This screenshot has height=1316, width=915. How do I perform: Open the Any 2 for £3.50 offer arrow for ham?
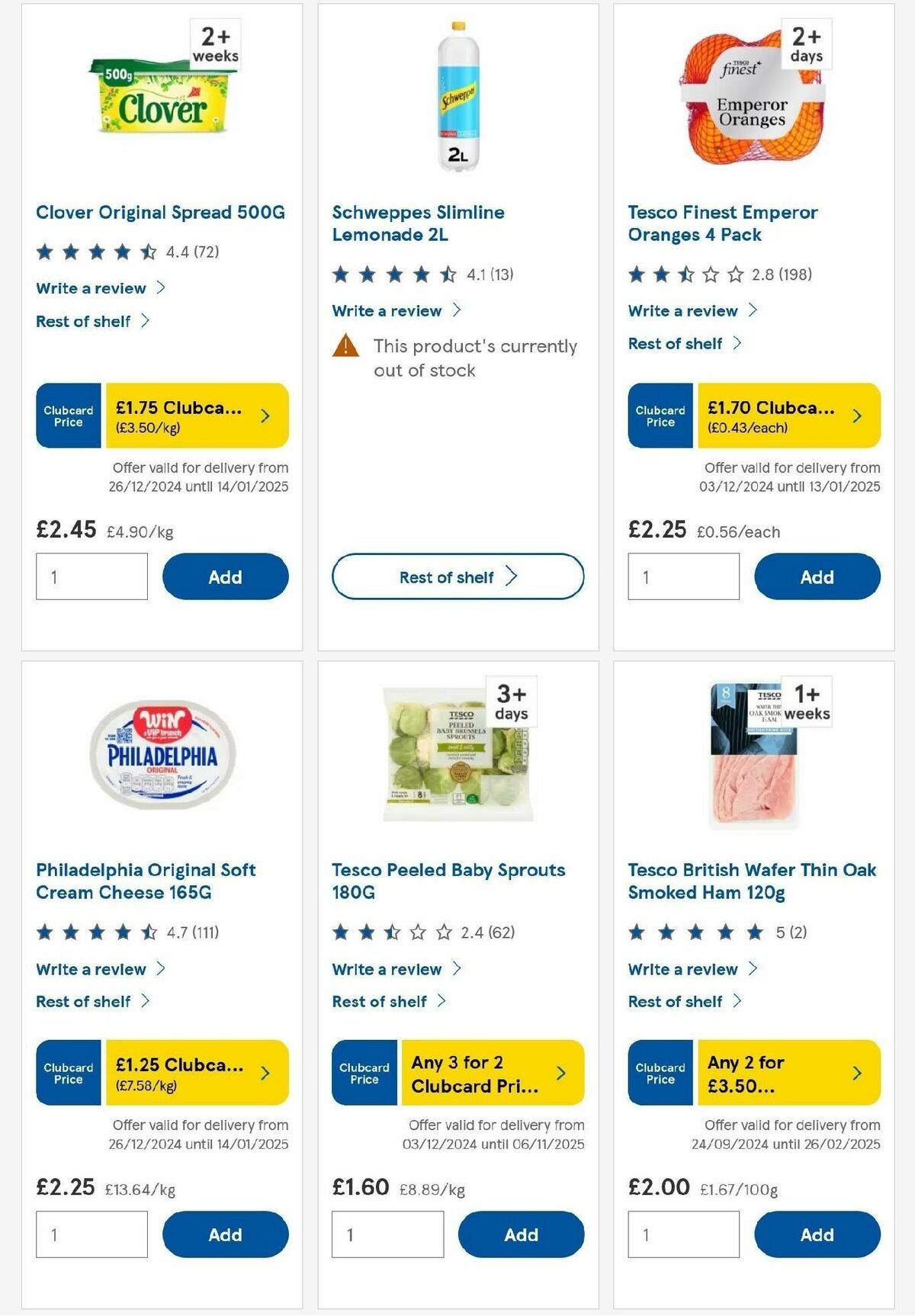(x=856, y=1073)
